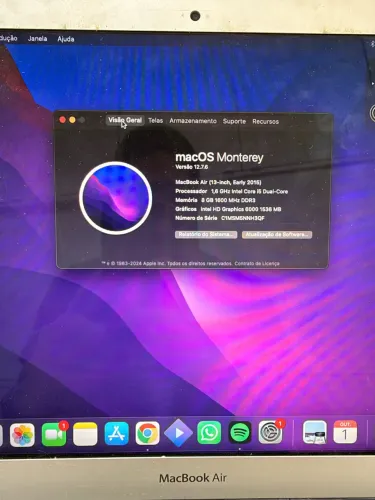The width and height of the screenshot is (375, 500).
Task: Open the Janela menu
Action: (x=37, y=39)
